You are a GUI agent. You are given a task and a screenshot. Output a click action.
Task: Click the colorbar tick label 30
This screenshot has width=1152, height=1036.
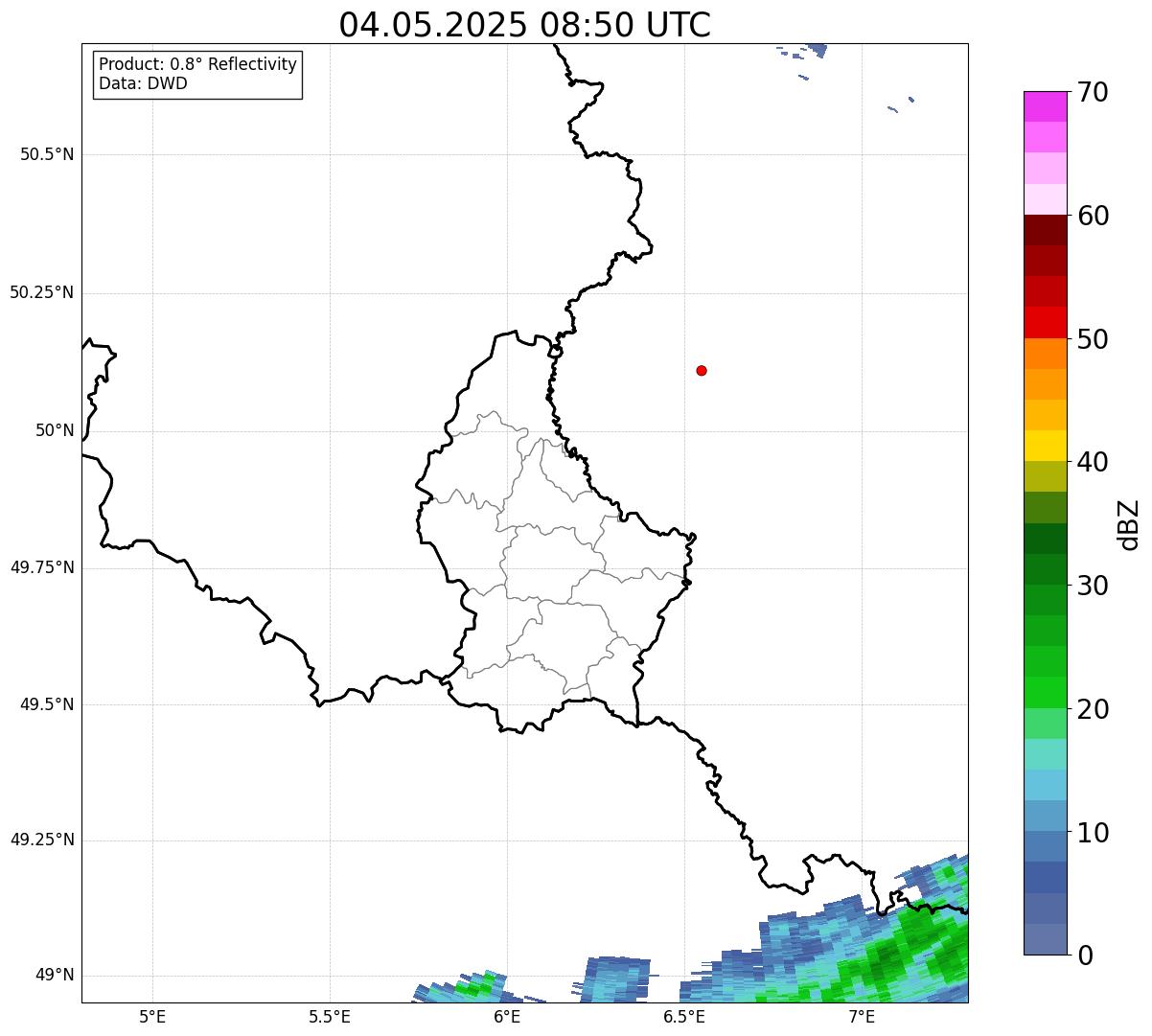pyautogui.click(x=1093, y=586)
